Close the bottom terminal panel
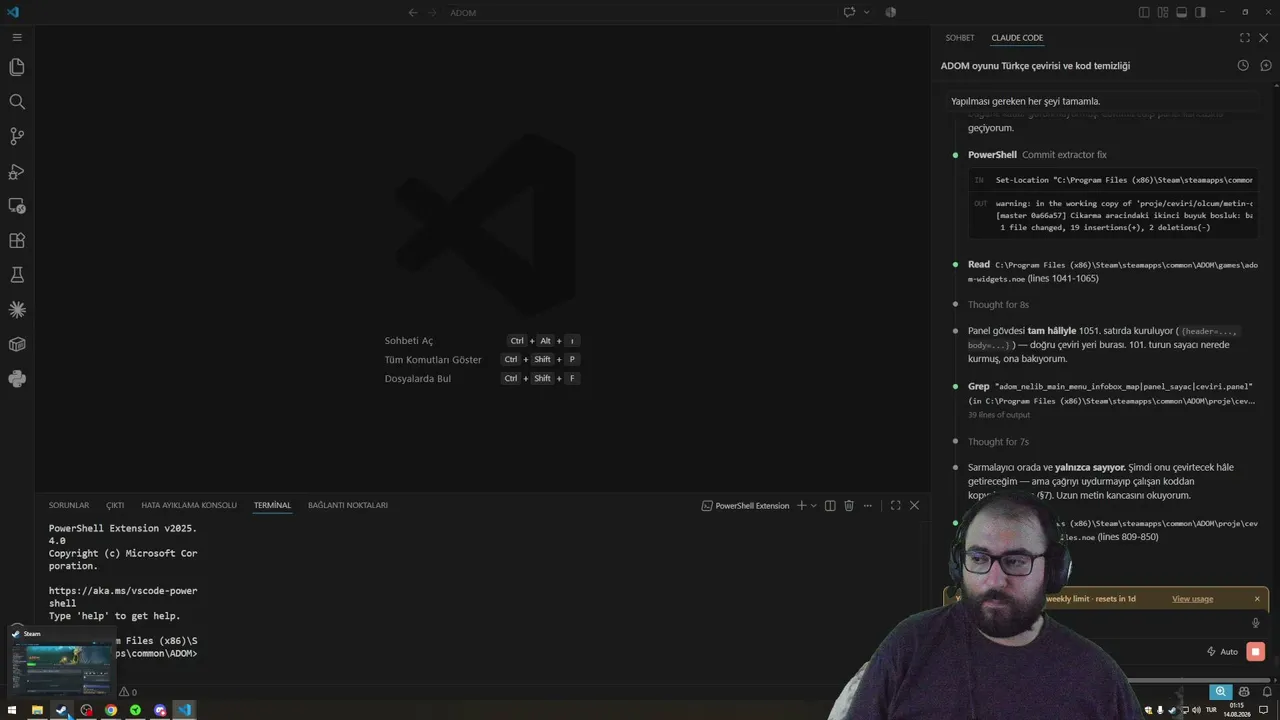This screenshot has width=1280, height=720. pos(914,506)
